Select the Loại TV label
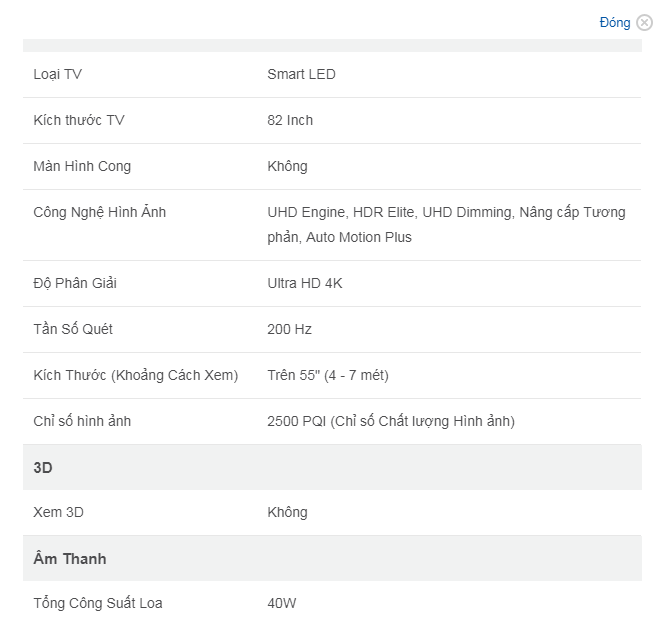Screen dimensions: 667x625 click(x=57, y=74)
